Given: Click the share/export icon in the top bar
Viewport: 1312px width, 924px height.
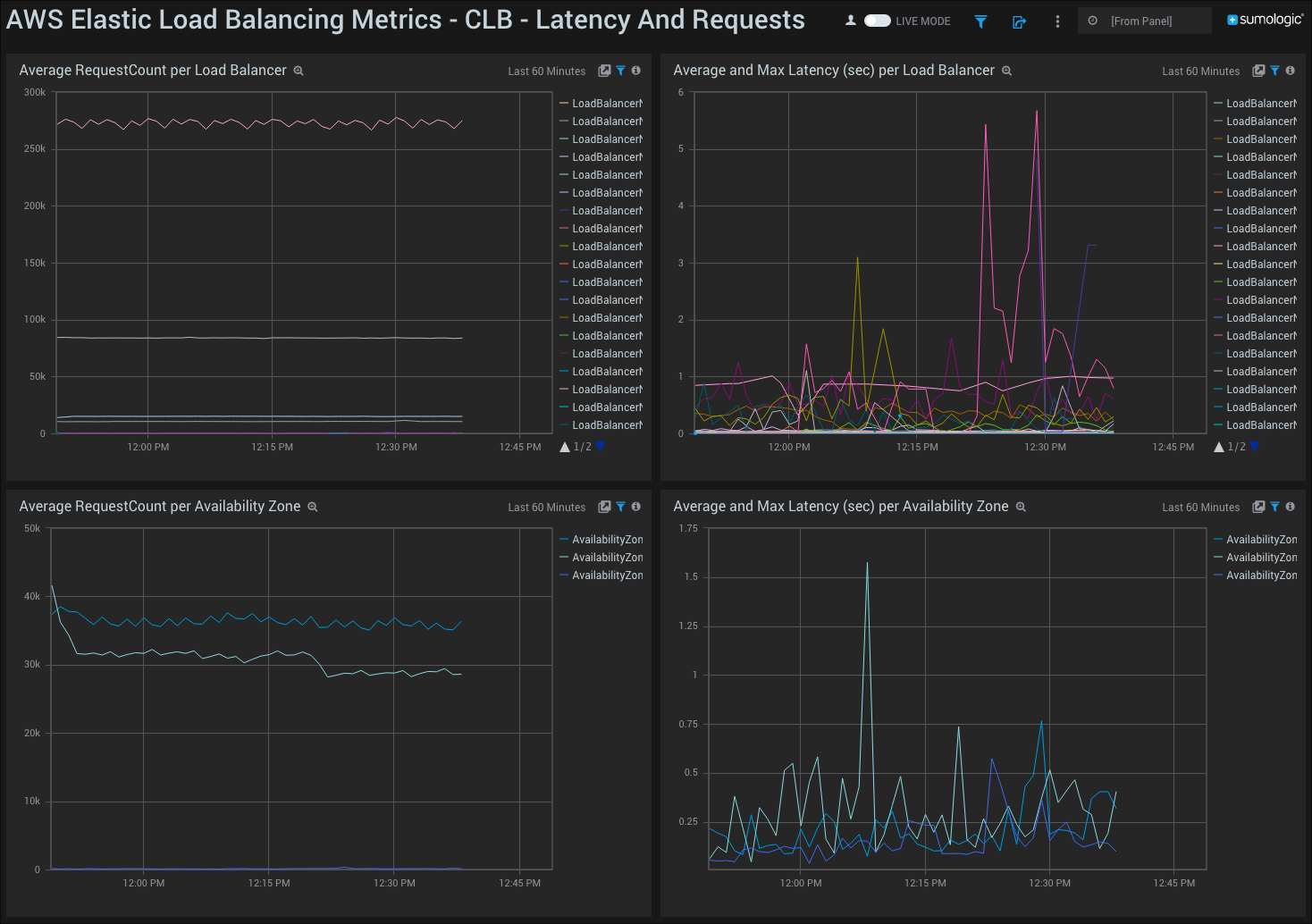Looking at the screenshot, I should pos(1019,21).
